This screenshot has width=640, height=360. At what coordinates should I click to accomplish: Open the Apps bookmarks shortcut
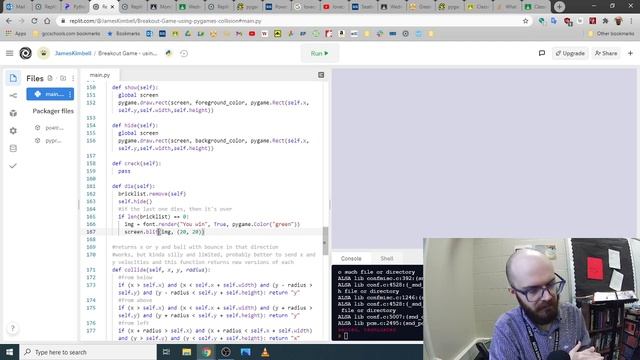tap(16, 34)
